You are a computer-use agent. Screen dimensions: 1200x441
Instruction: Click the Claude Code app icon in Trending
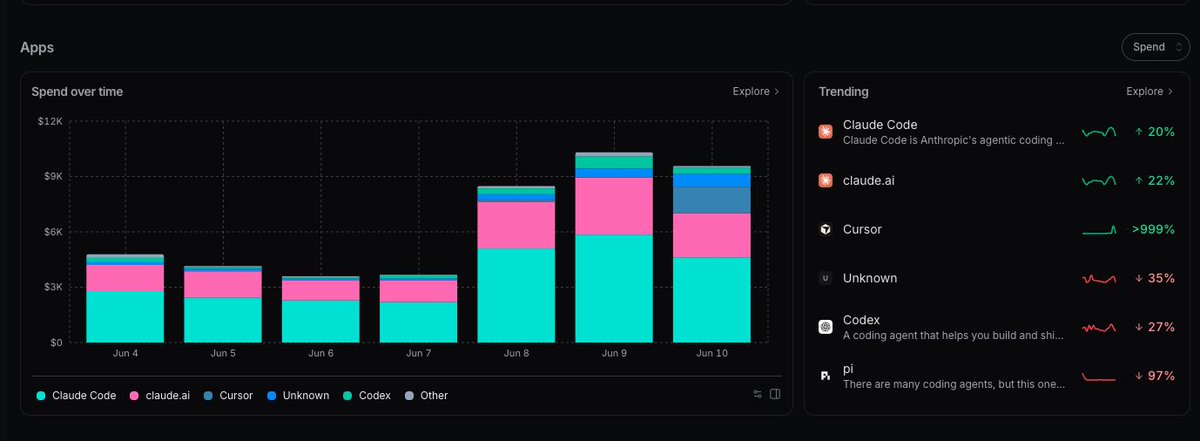[x=825, y=132]
